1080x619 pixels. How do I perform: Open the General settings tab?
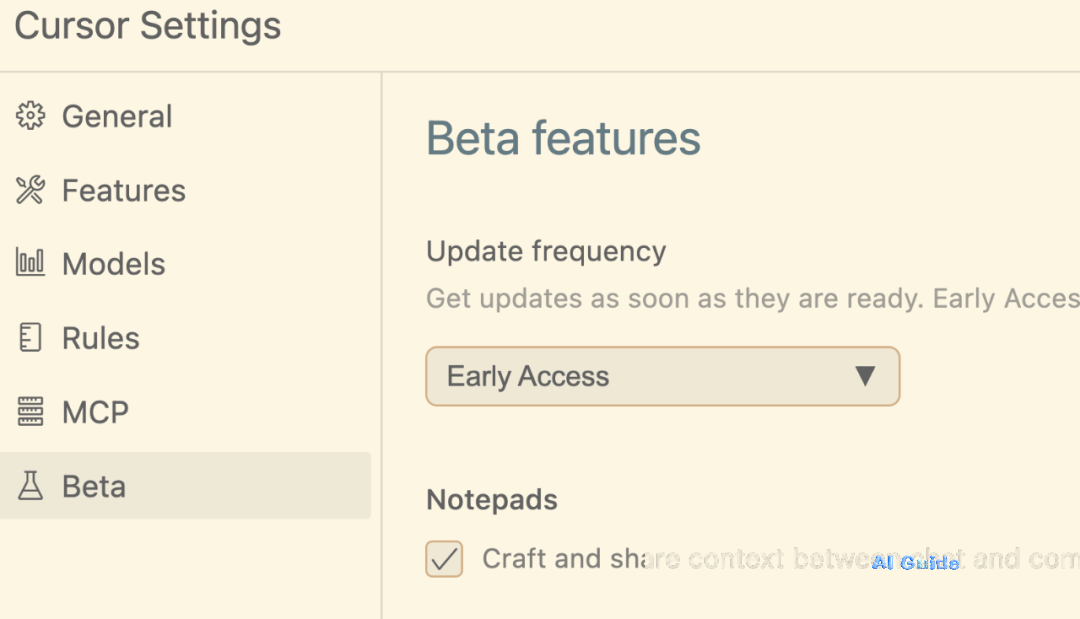[117, 116]
